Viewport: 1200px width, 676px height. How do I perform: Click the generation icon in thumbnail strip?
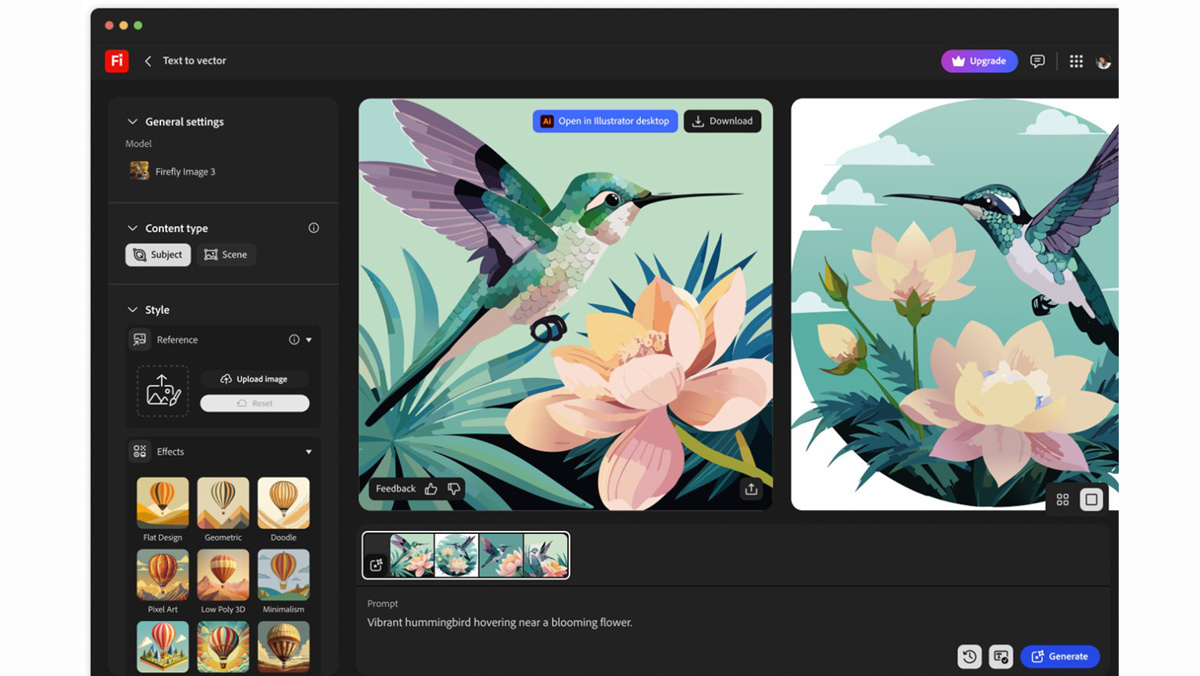[x=376, y=565]
